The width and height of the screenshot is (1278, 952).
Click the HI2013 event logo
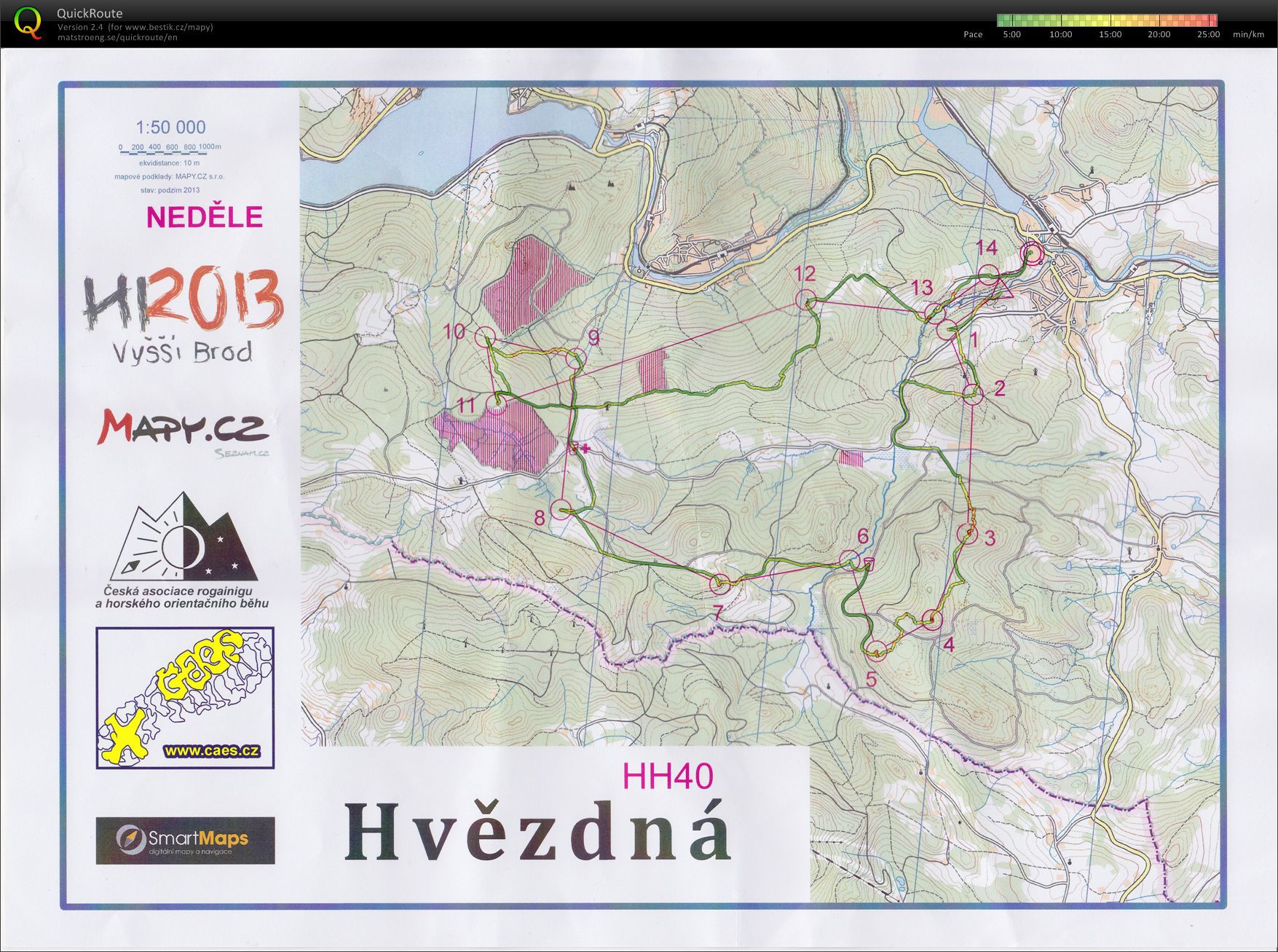coord(182,299)
